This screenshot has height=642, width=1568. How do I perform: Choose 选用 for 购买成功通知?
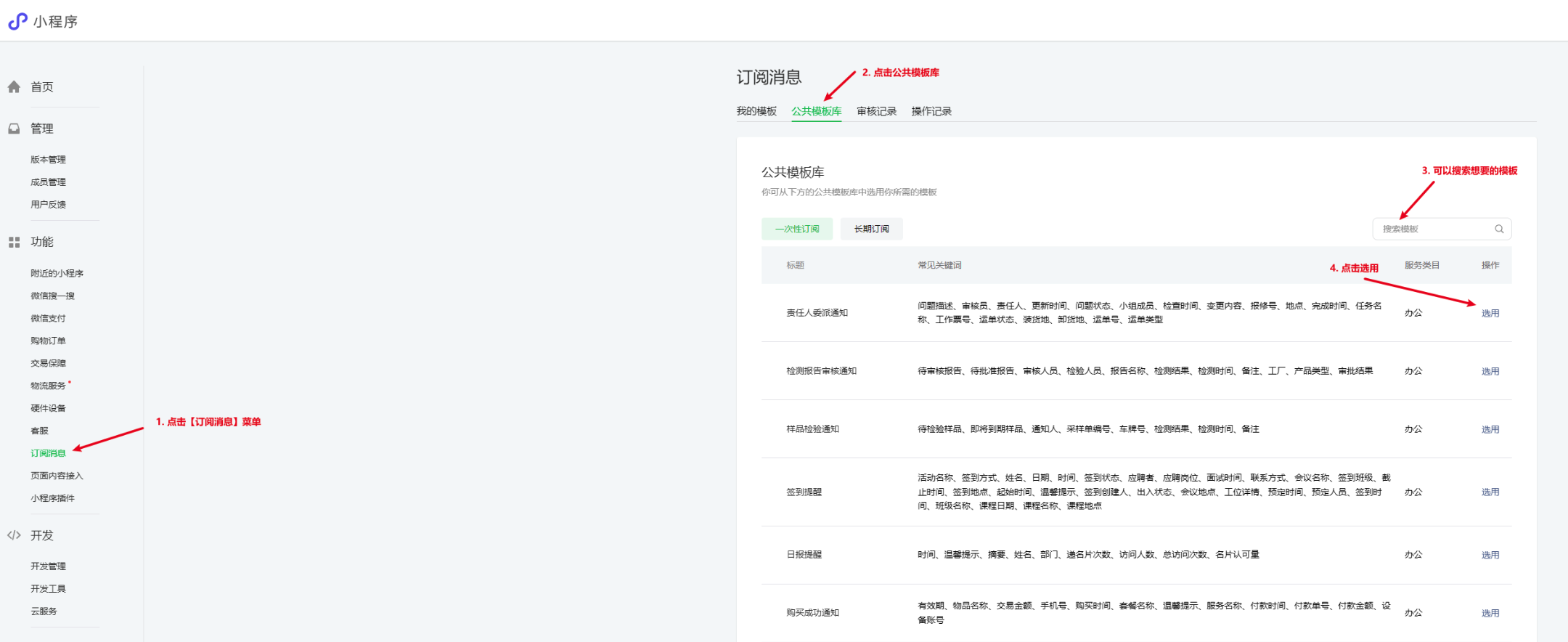pos(1490,613)
